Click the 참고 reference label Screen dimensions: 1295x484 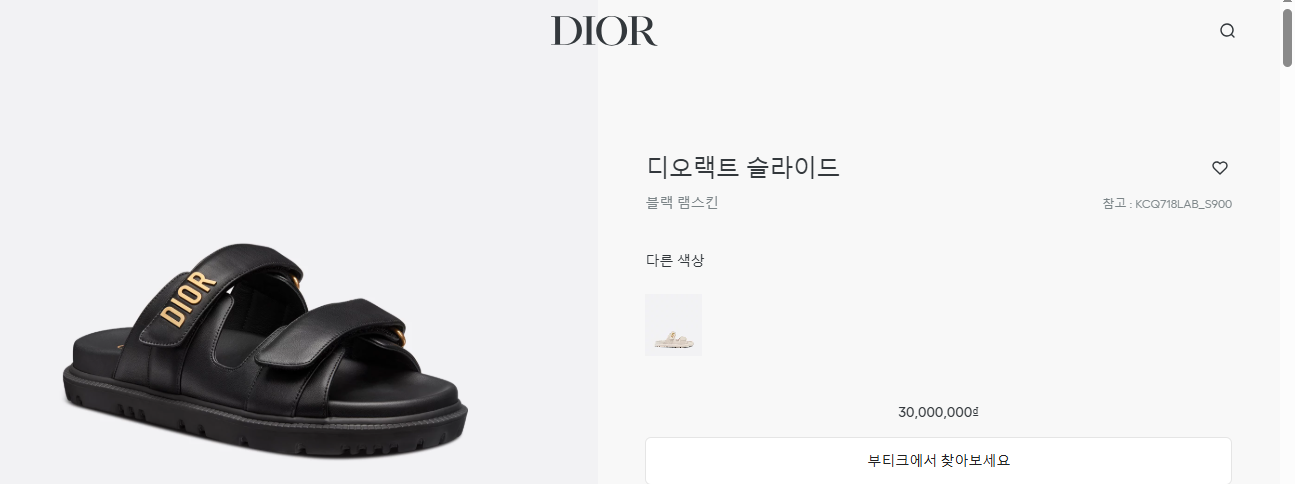pos(1114,204)
